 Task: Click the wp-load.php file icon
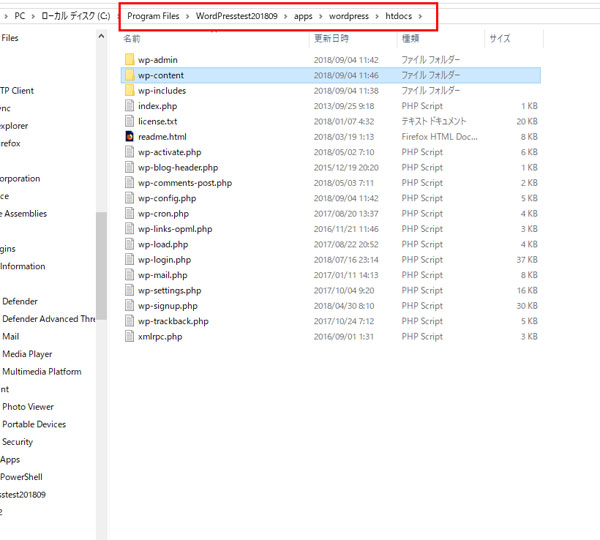129,244
